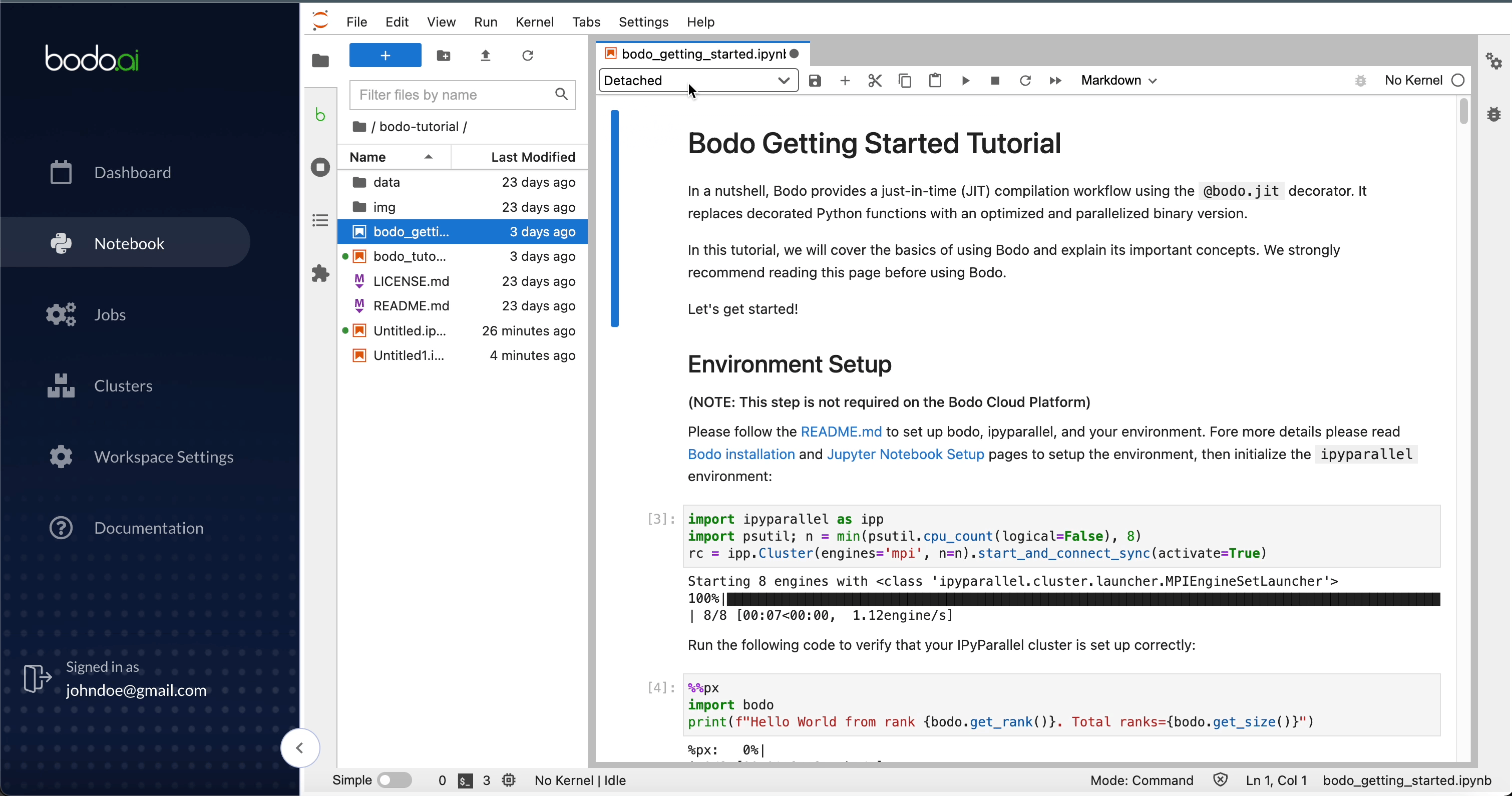Restart the kernel
Image resolution: width=1512 pixels, height=796 pixels.
coord(1025,81)
